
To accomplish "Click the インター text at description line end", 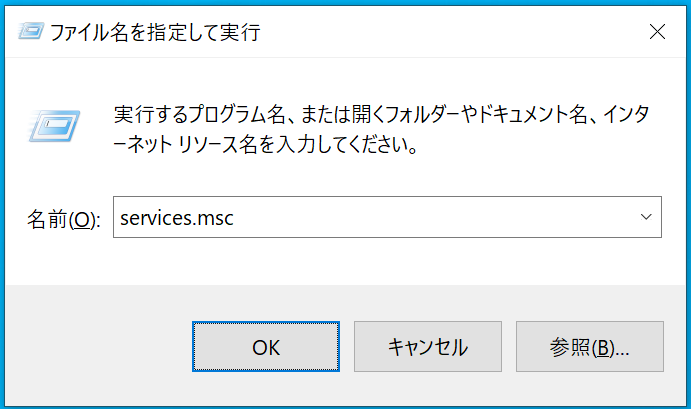I will (x=626, y=114).
